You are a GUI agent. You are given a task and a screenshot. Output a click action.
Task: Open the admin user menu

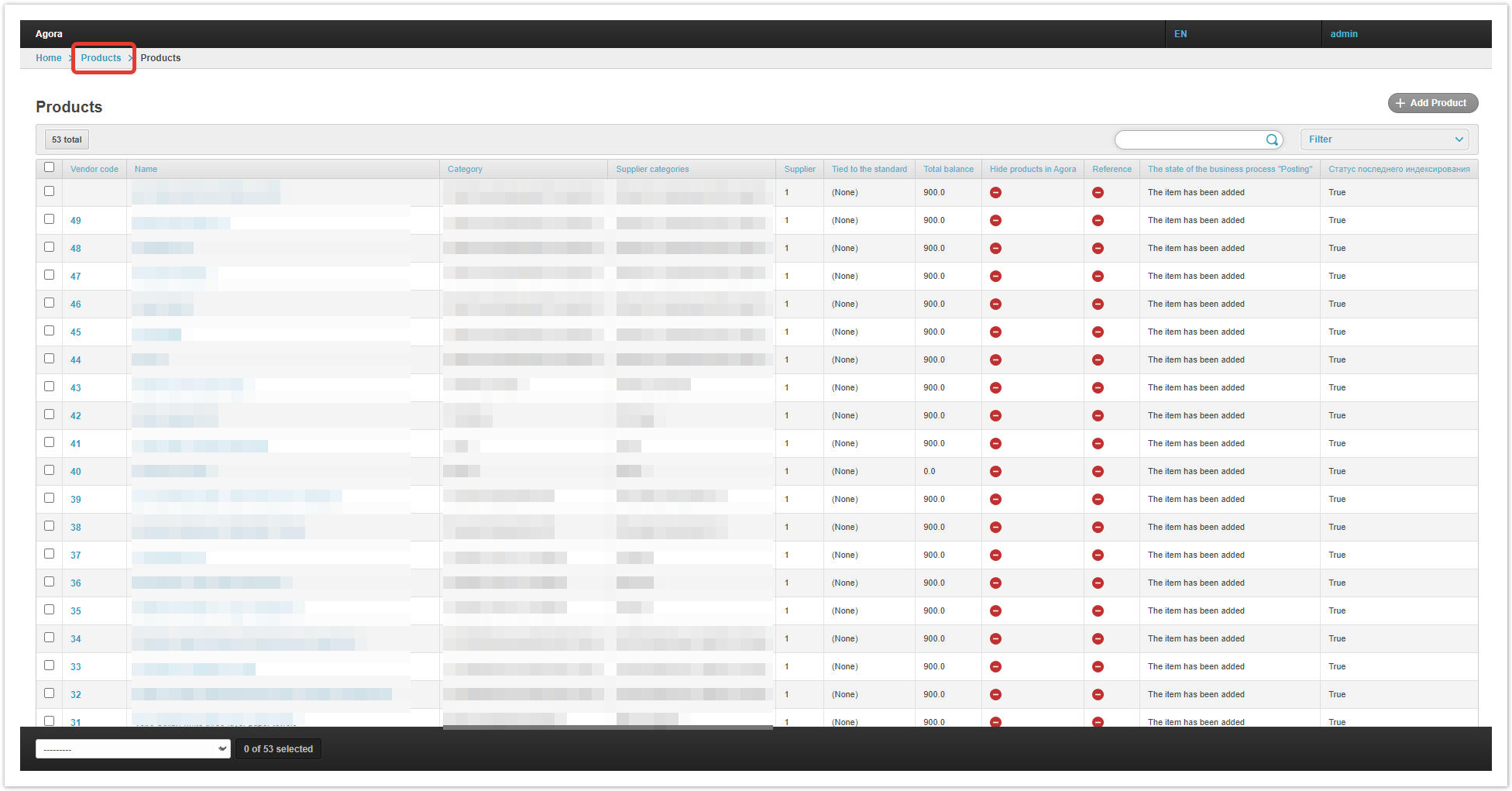(x=1343, y=34)
